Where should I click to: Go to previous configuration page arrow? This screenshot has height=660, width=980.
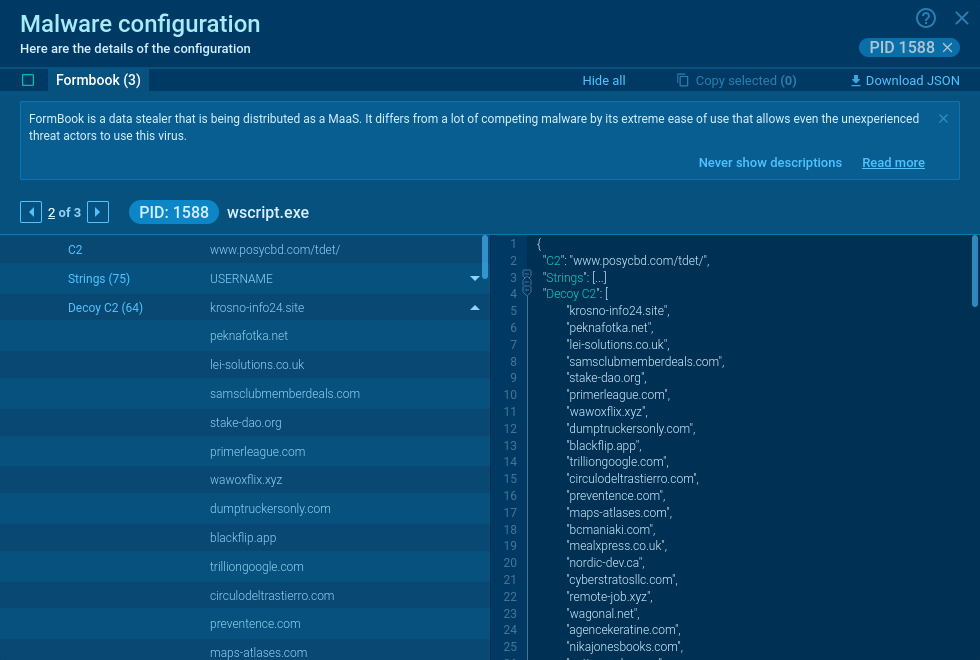pos(31,212)
